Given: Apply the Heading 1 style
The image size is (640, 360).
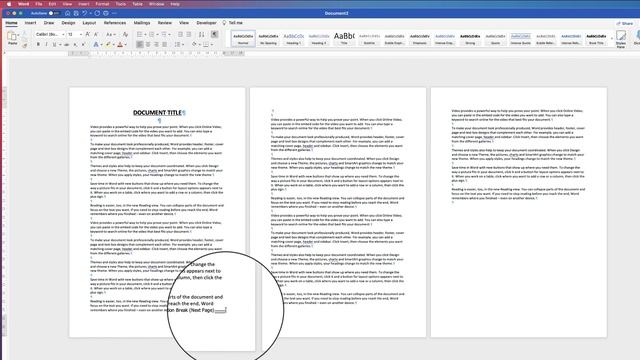Looking at the screenshot, I should point(293,38).
